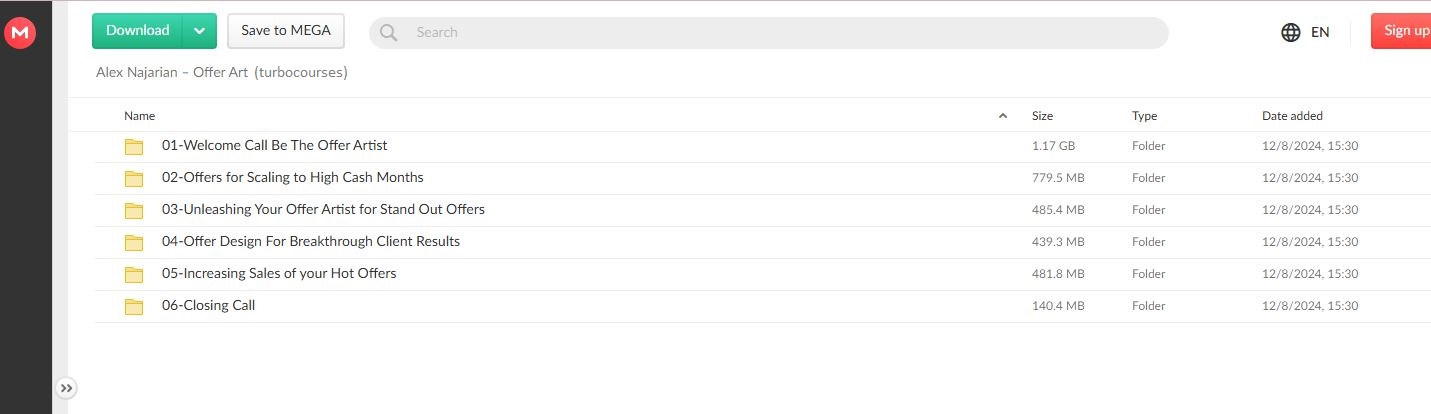This screenshot has height=414, width=1431.
Task: Click the green Download button
Action: [x=138, y=31]
